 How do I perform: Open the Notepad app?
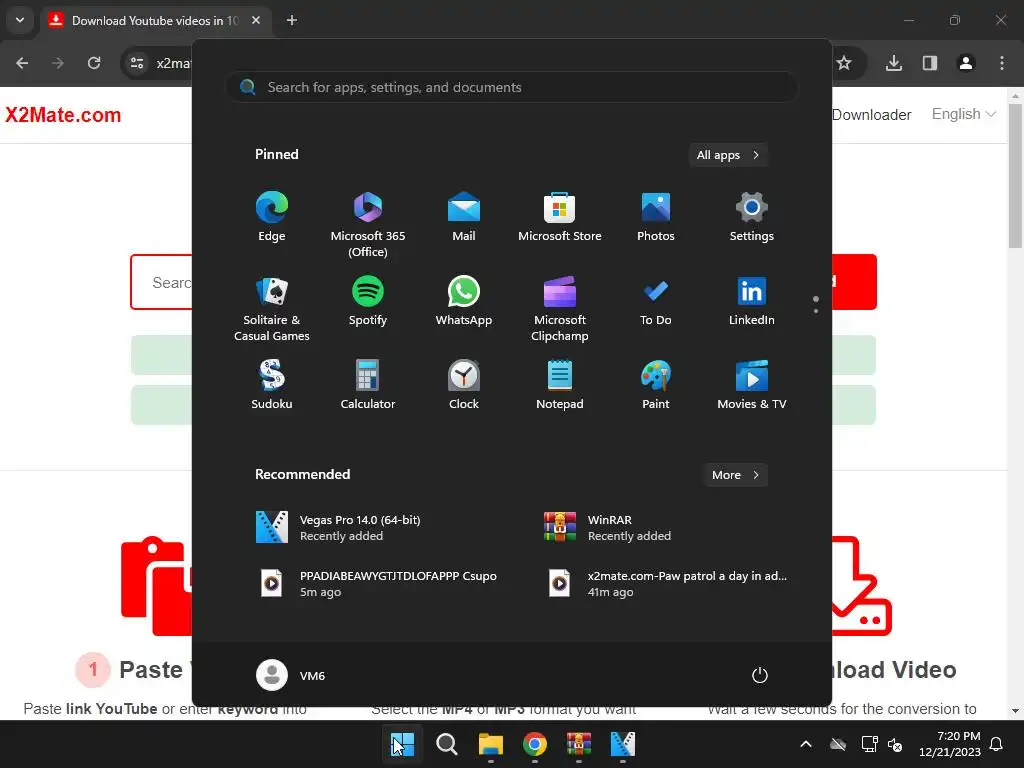coord(560,385)
